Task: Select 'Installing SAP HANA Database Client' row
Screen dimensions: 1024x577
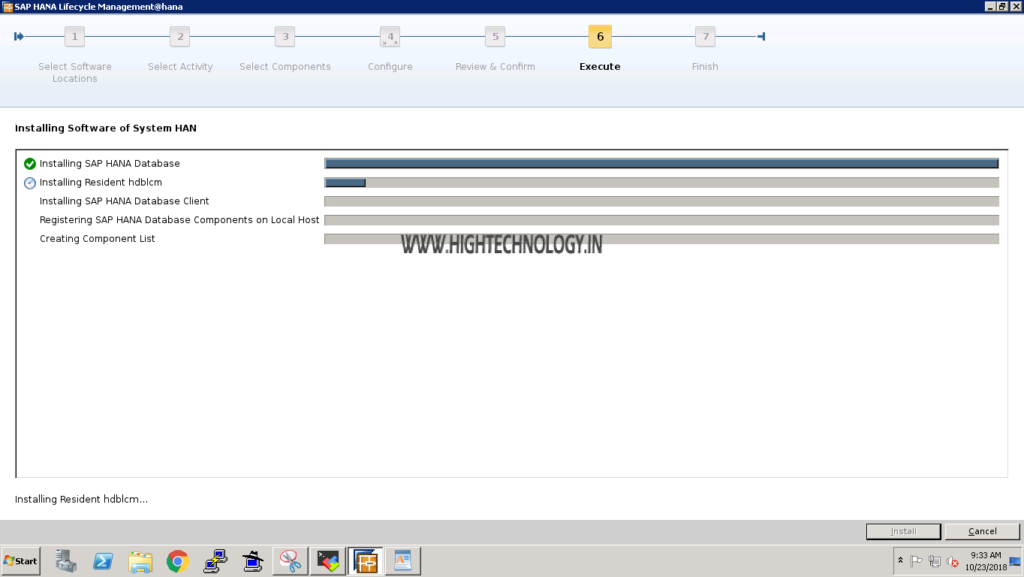Action: (x=124, y=201)
